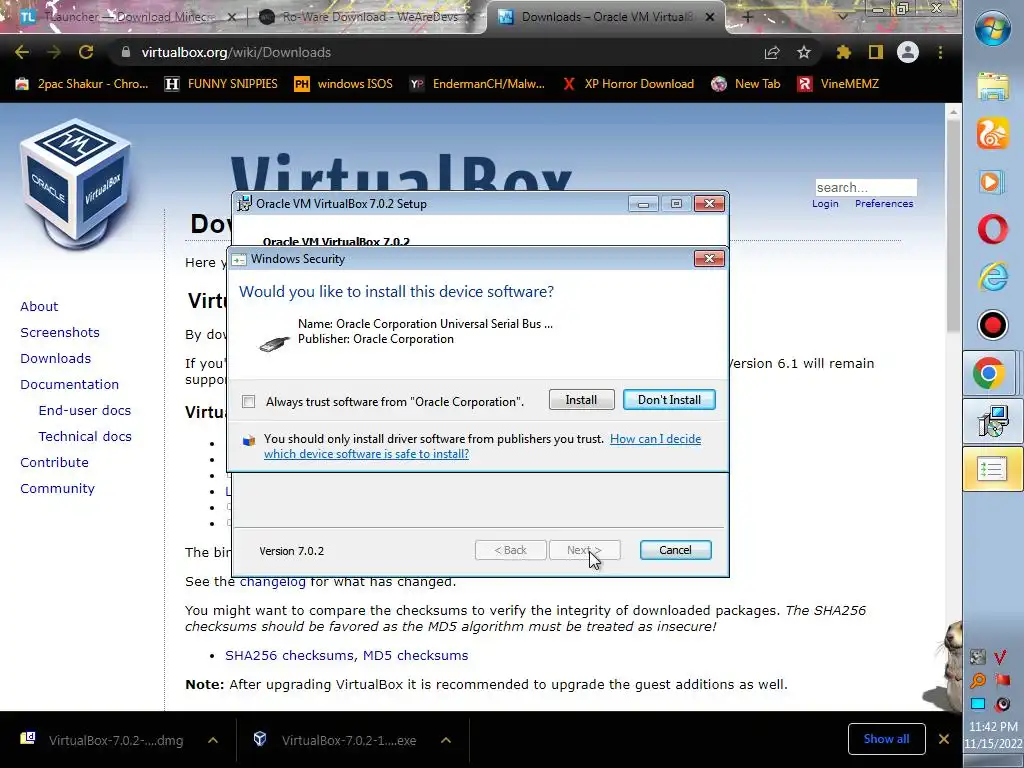Close the Windows Security dialog

709,259
